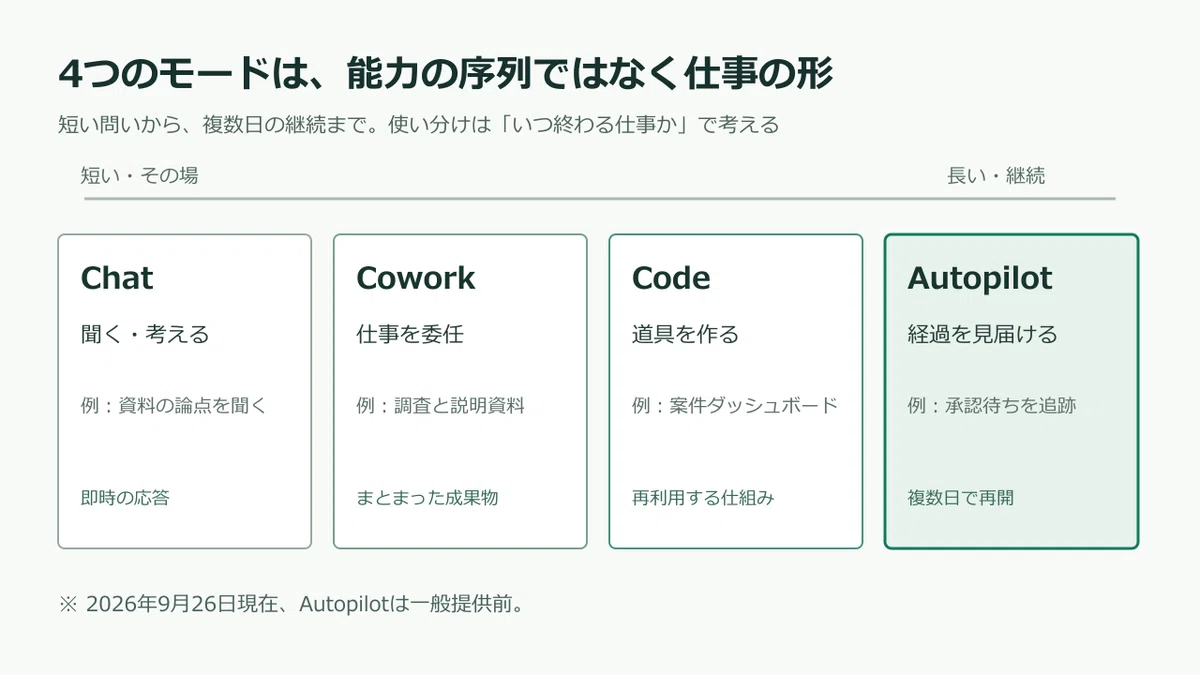Click the text "複数日で再開"

point(961,497)
